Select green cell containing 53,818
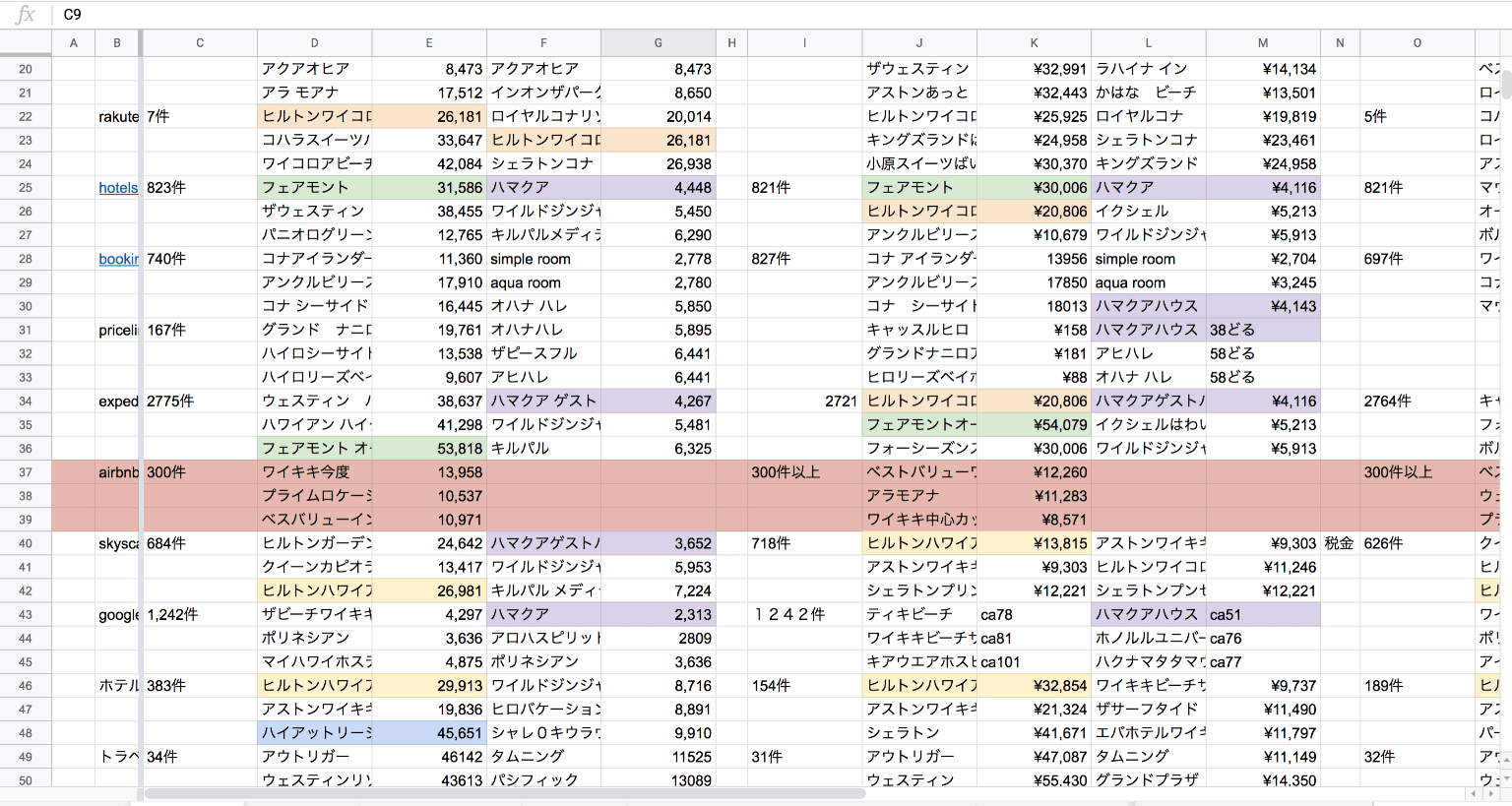The height and width of the screenshot is (806, 1512). 429,449
